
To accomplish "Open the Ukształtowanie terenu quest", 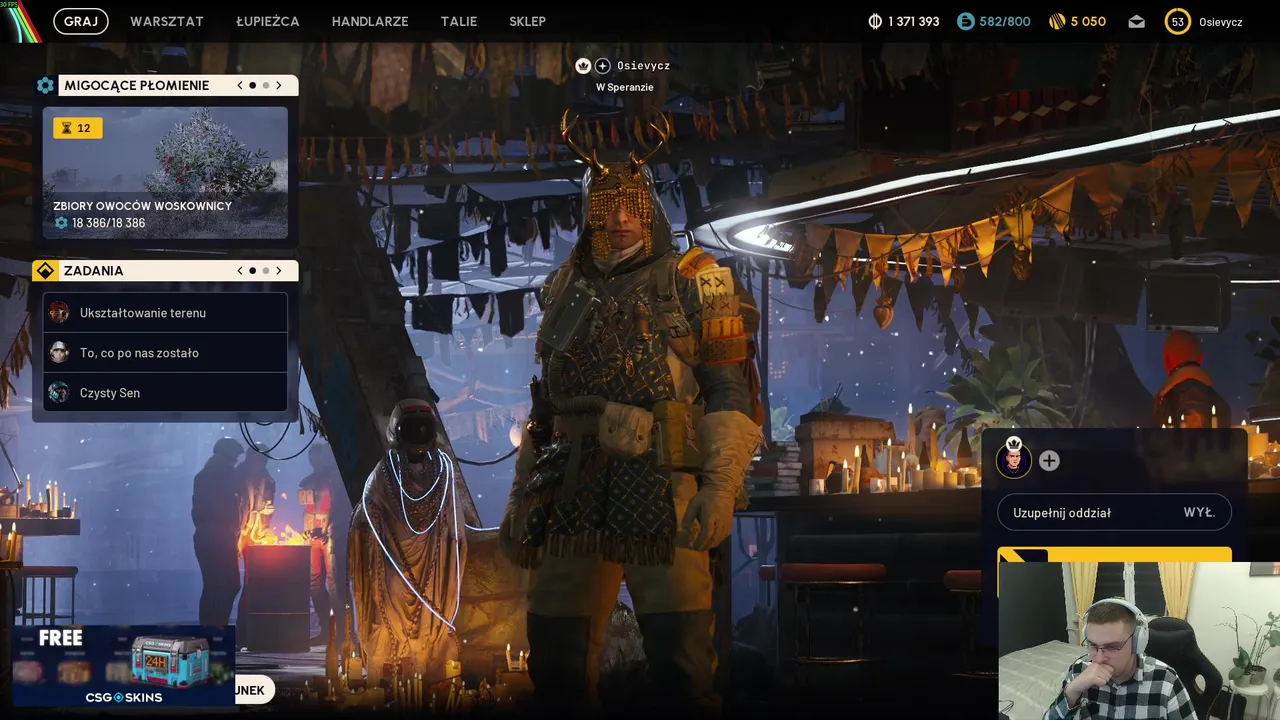I will (165, 313).
